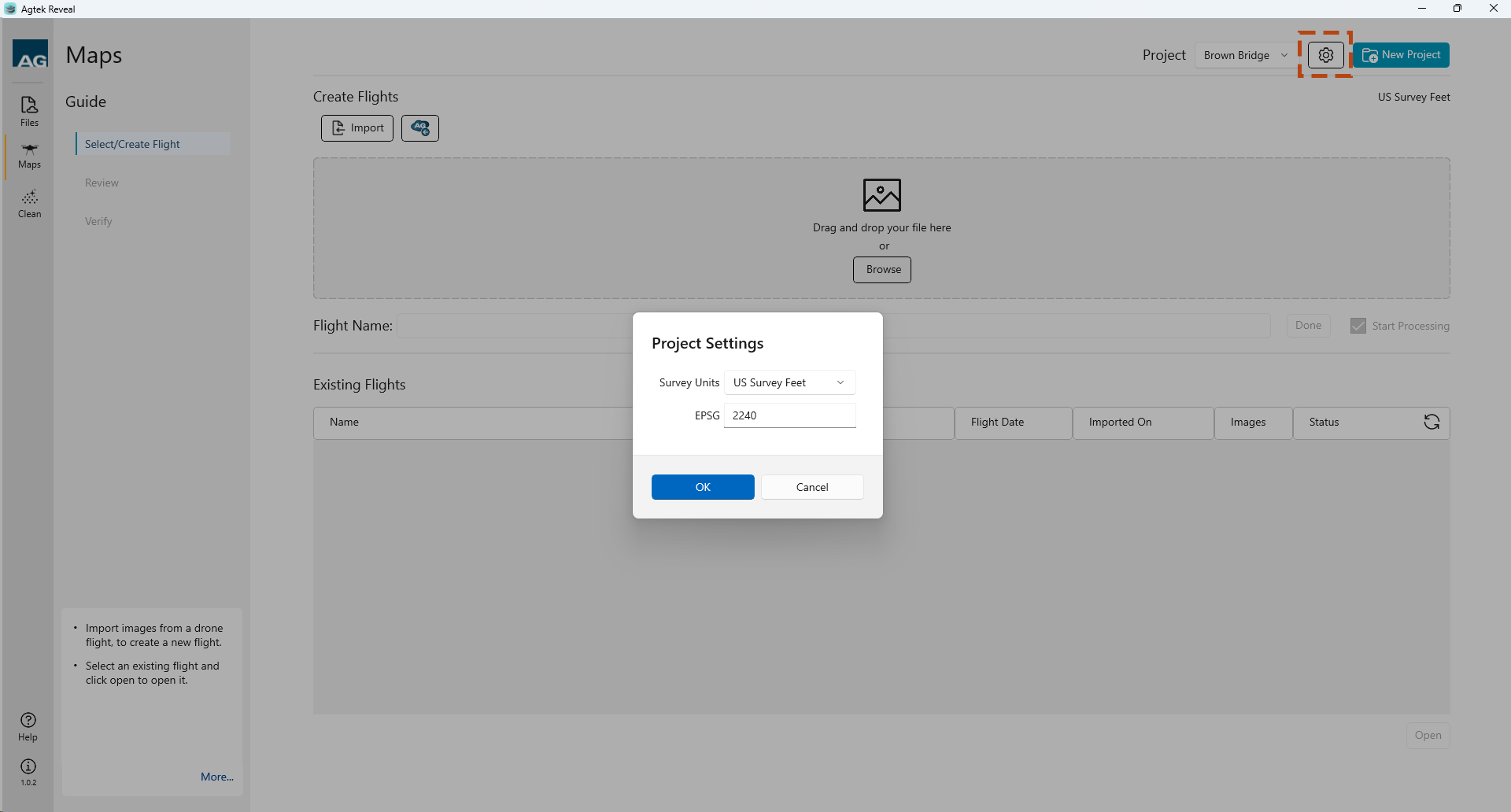Confirm Project Settings with OK

click(703, 487)
